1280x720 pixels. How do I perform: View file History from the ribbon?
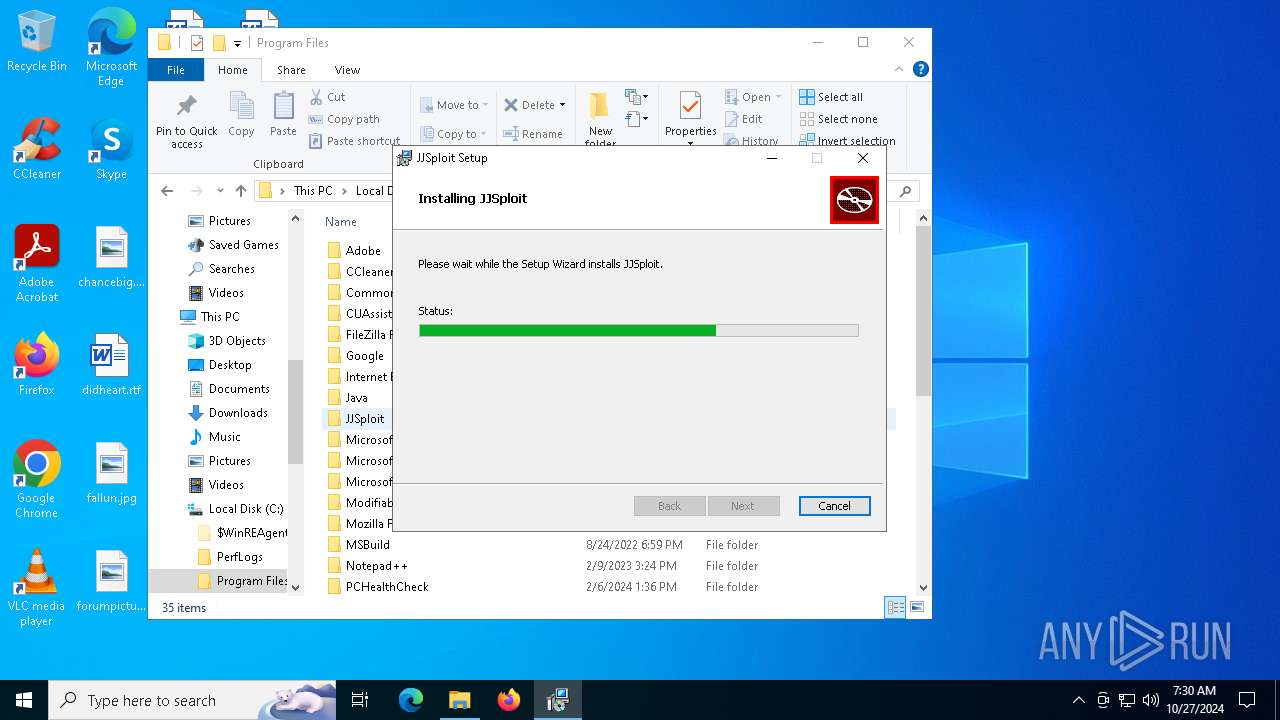(x=751, y=141)
